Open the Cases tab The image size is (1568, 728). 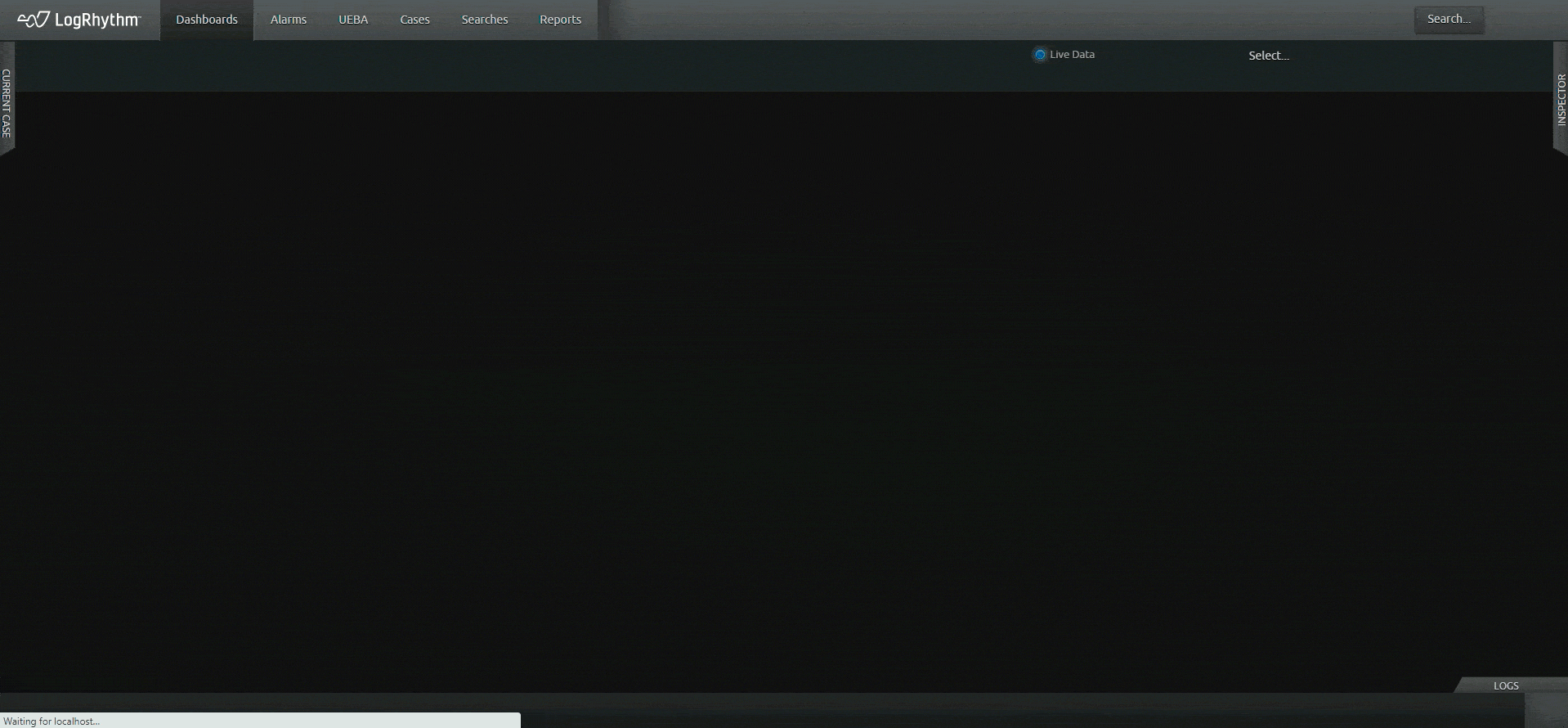[414, 20]
